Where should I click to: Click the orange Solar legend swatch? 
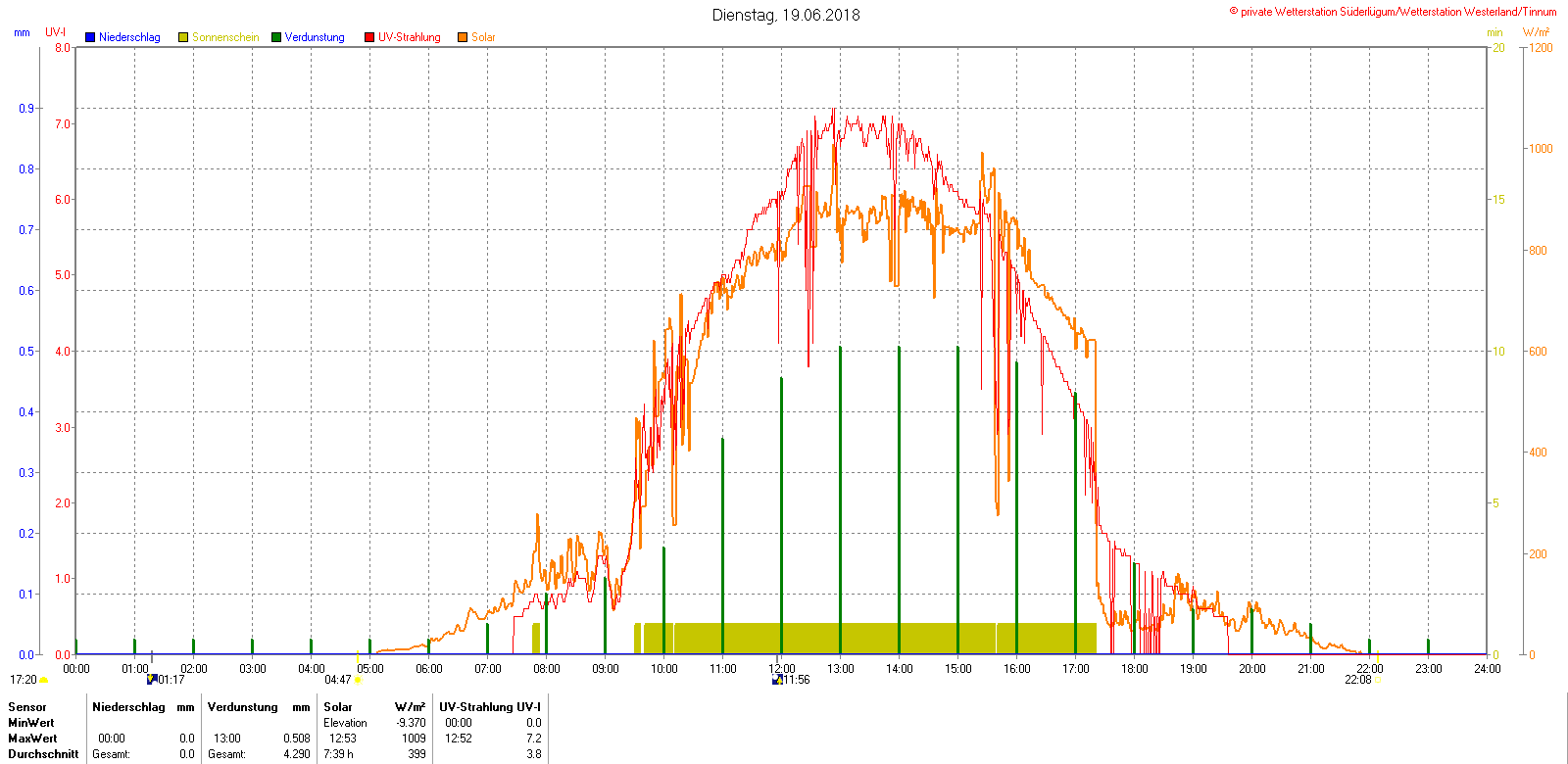(463, 37)
